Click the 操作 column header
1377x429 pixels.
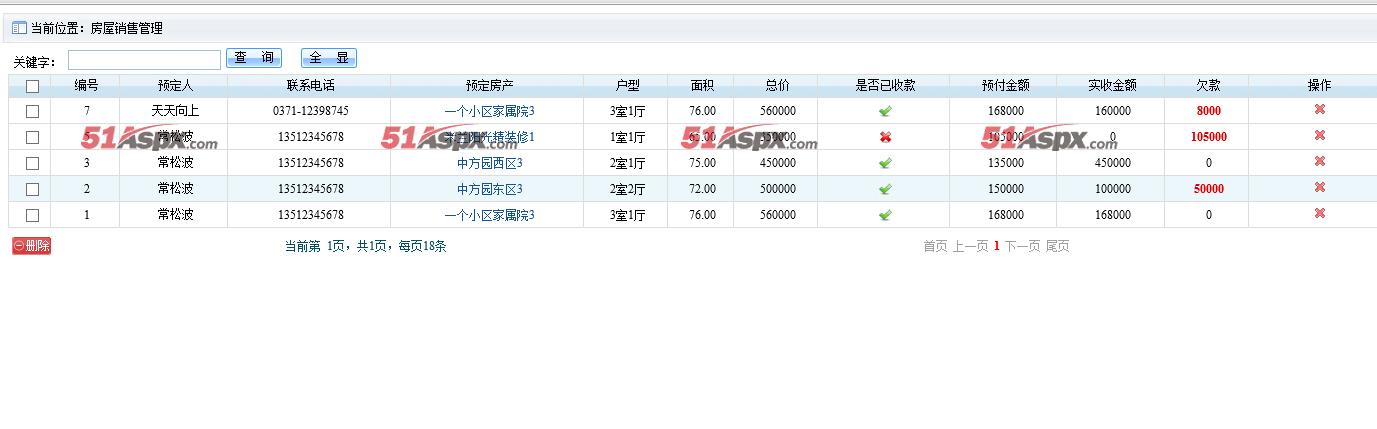point(1319,86)
